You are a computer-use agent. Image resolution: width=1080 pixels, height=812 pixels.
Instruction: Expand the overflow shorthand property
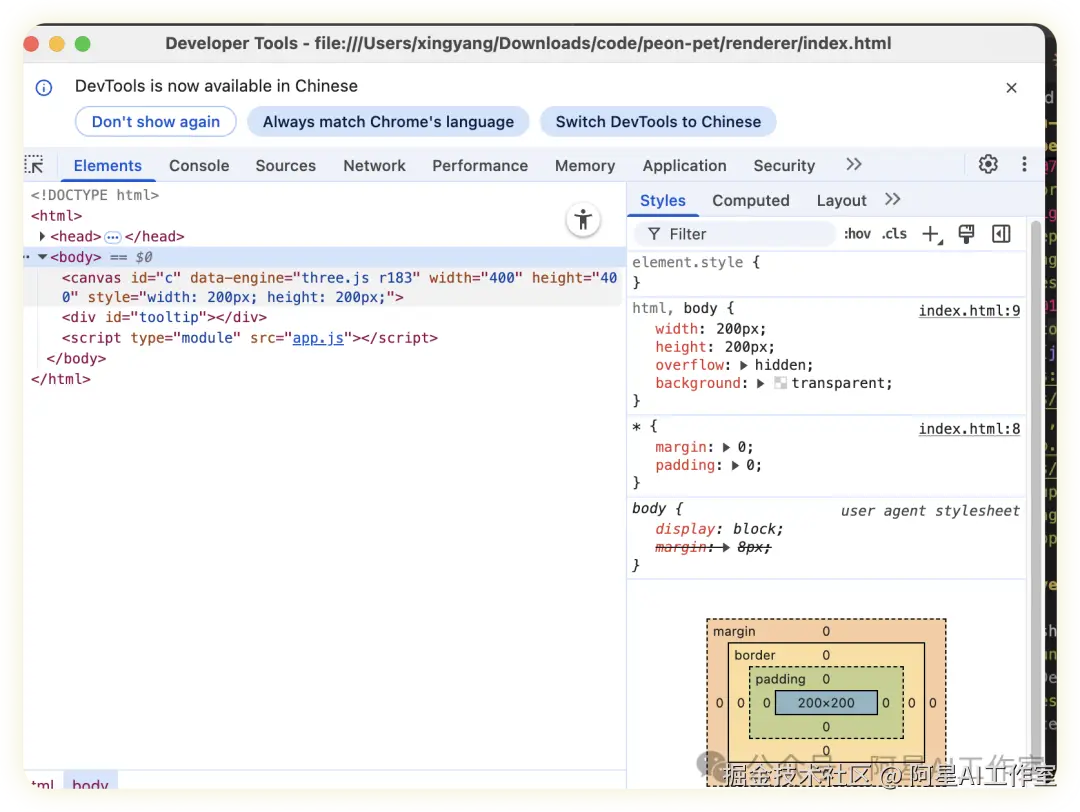pos(744,365)
